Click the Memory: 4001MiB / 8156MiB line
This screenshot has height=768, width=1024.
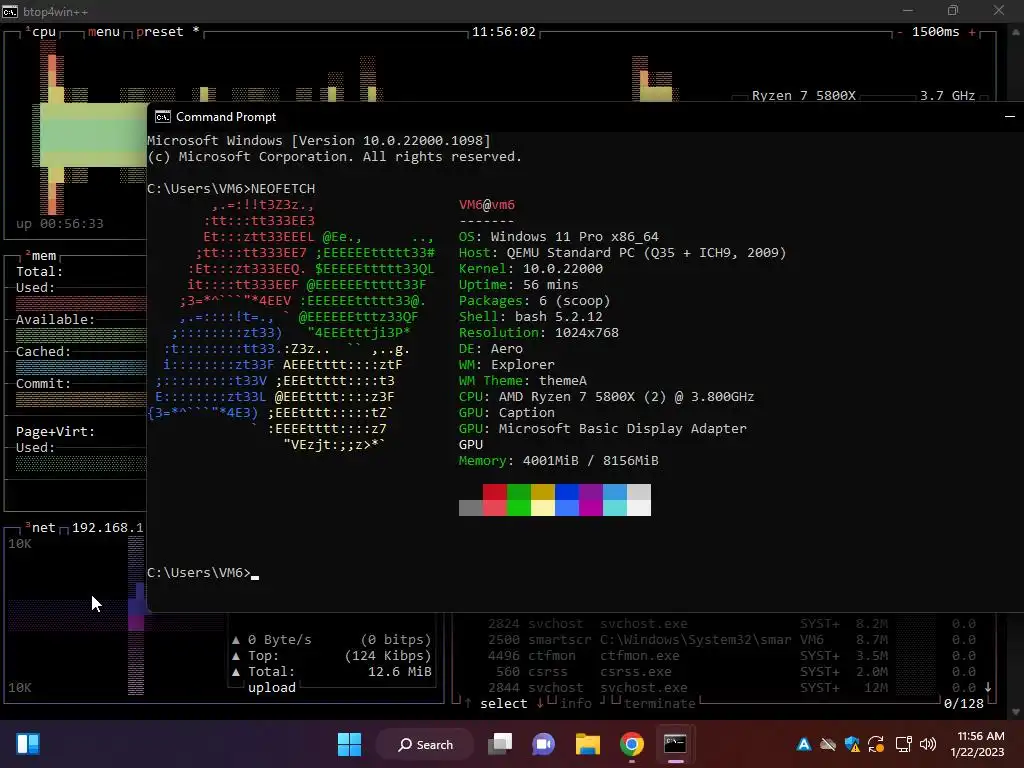click(x=559, y=460)
